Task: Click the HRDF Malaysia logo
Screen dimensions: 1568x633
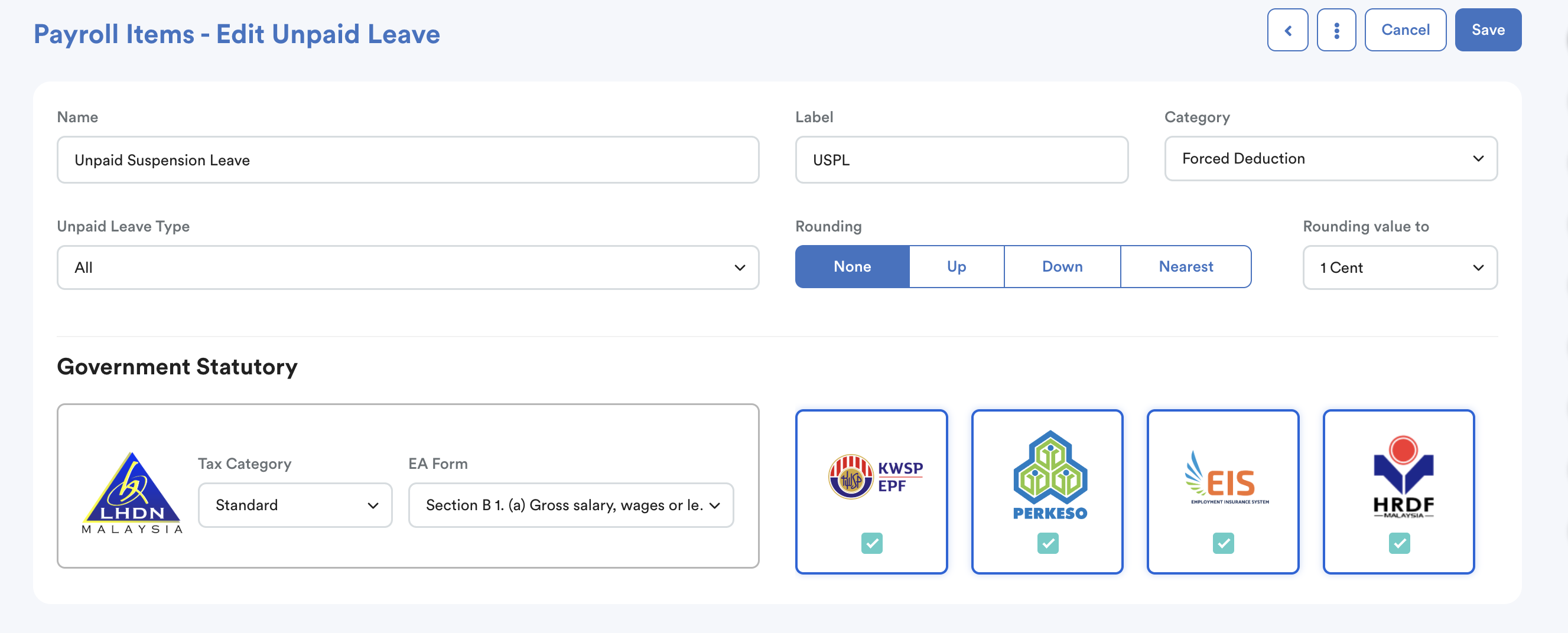Action: pos(1403,477)
